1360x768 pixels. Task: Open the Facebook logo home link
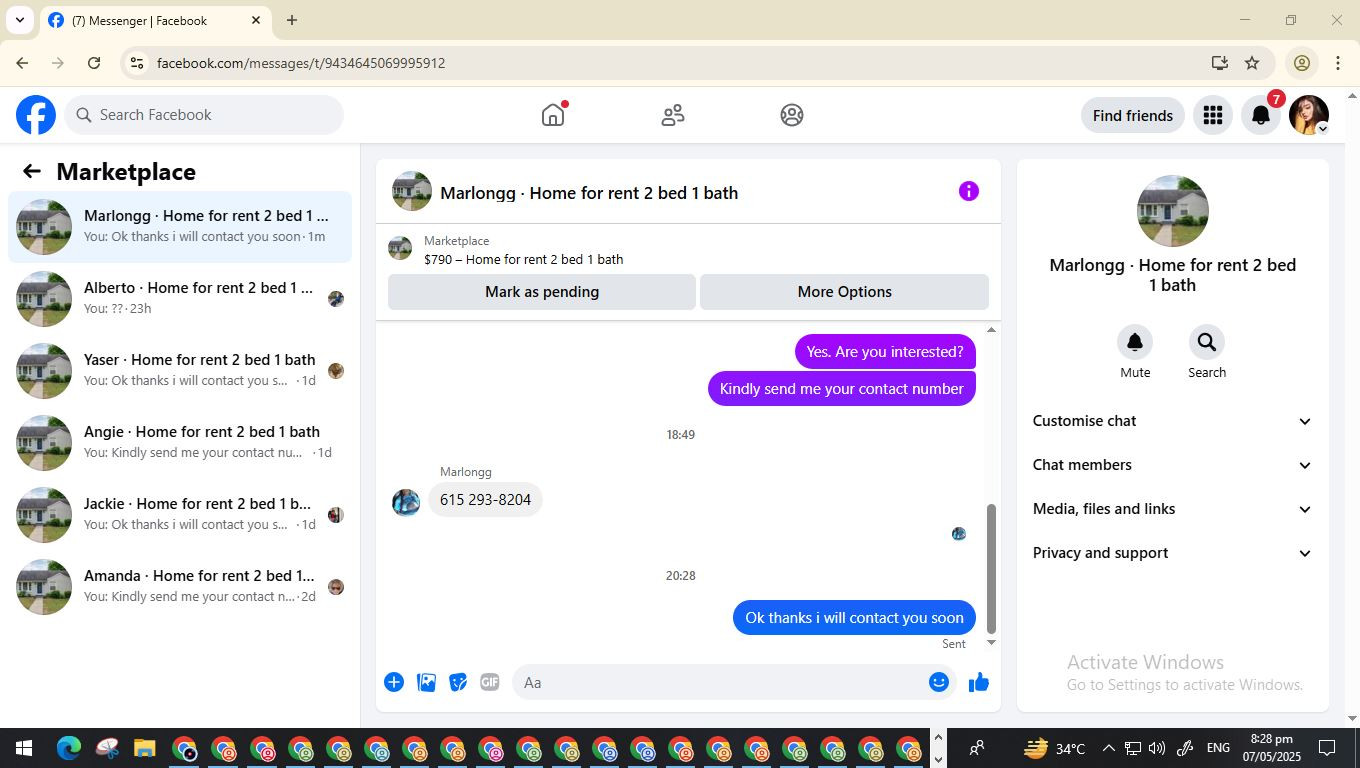36,115
